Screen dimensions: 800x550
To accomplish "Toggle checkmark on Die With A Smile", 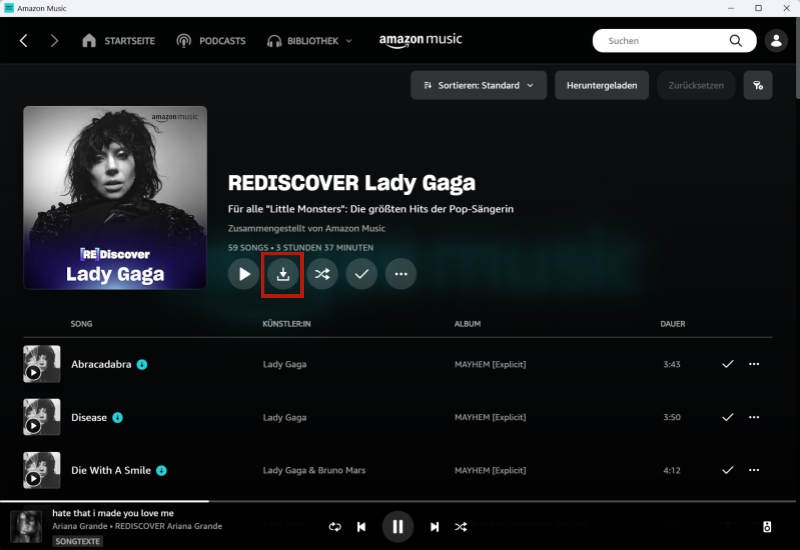I will 728,470.
